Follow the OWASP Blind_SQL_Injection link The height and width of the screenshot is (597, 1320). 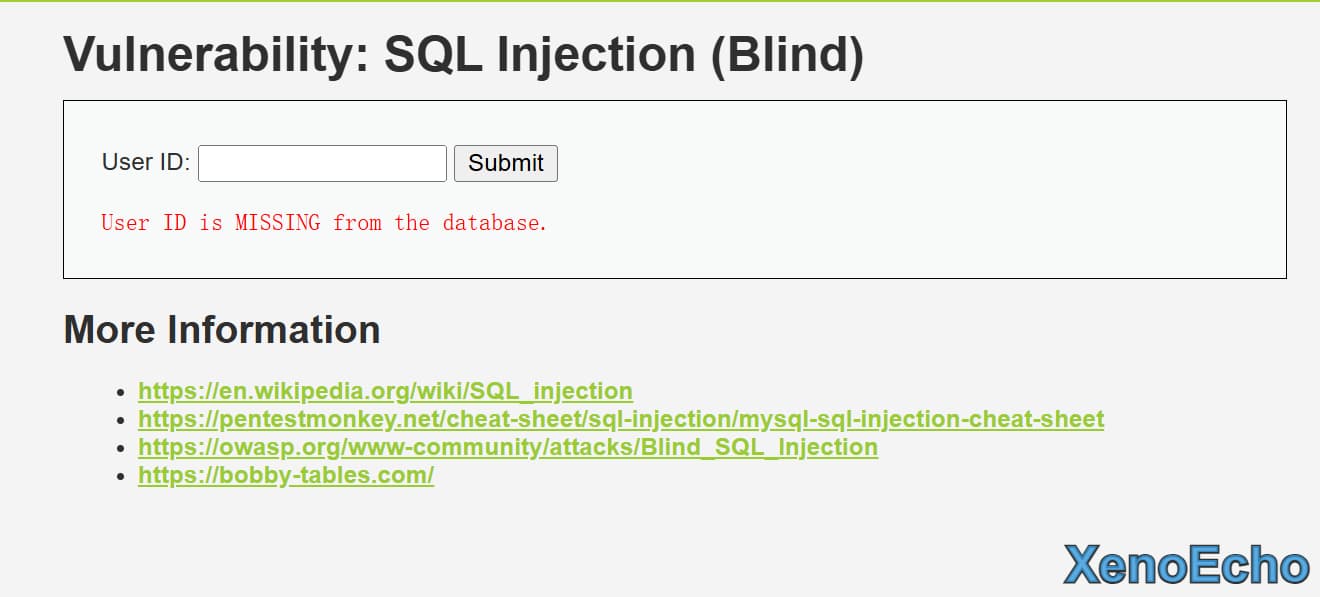pyautogui.click(x=507, y=447)
